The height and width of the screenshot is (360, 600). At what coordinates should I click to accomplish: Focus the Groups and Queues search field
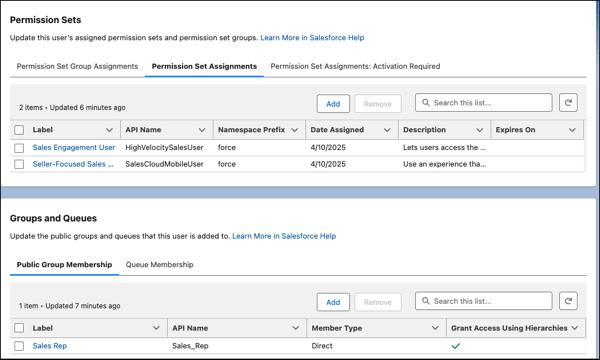point(484,301)
